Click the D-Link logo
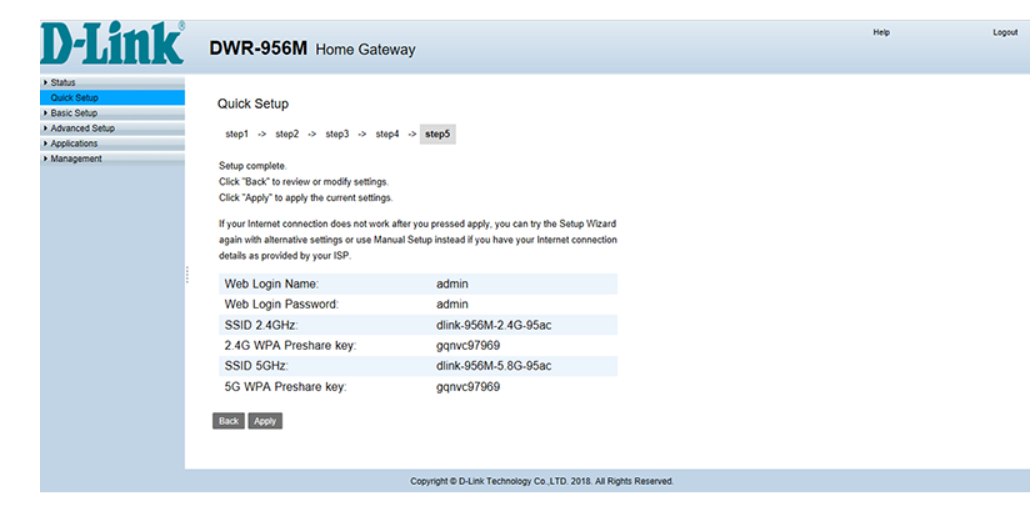1033x530 pixels. 113,44
